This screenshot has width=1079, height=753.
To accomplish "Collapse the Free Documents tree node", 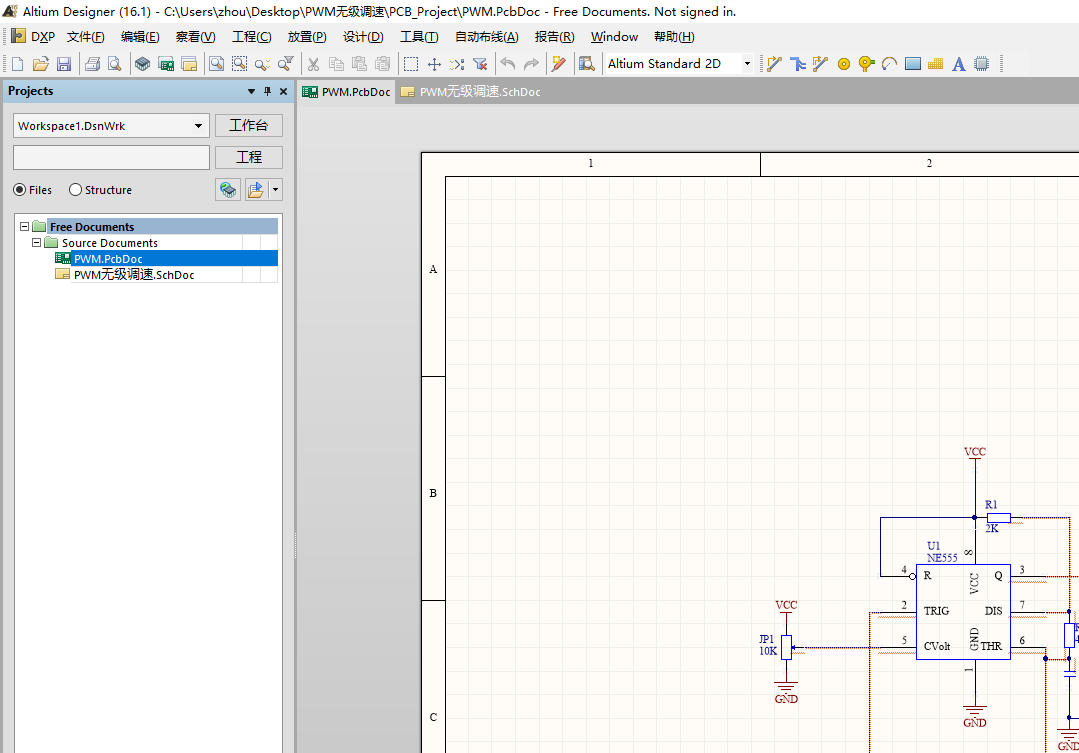I will [24, 226].
